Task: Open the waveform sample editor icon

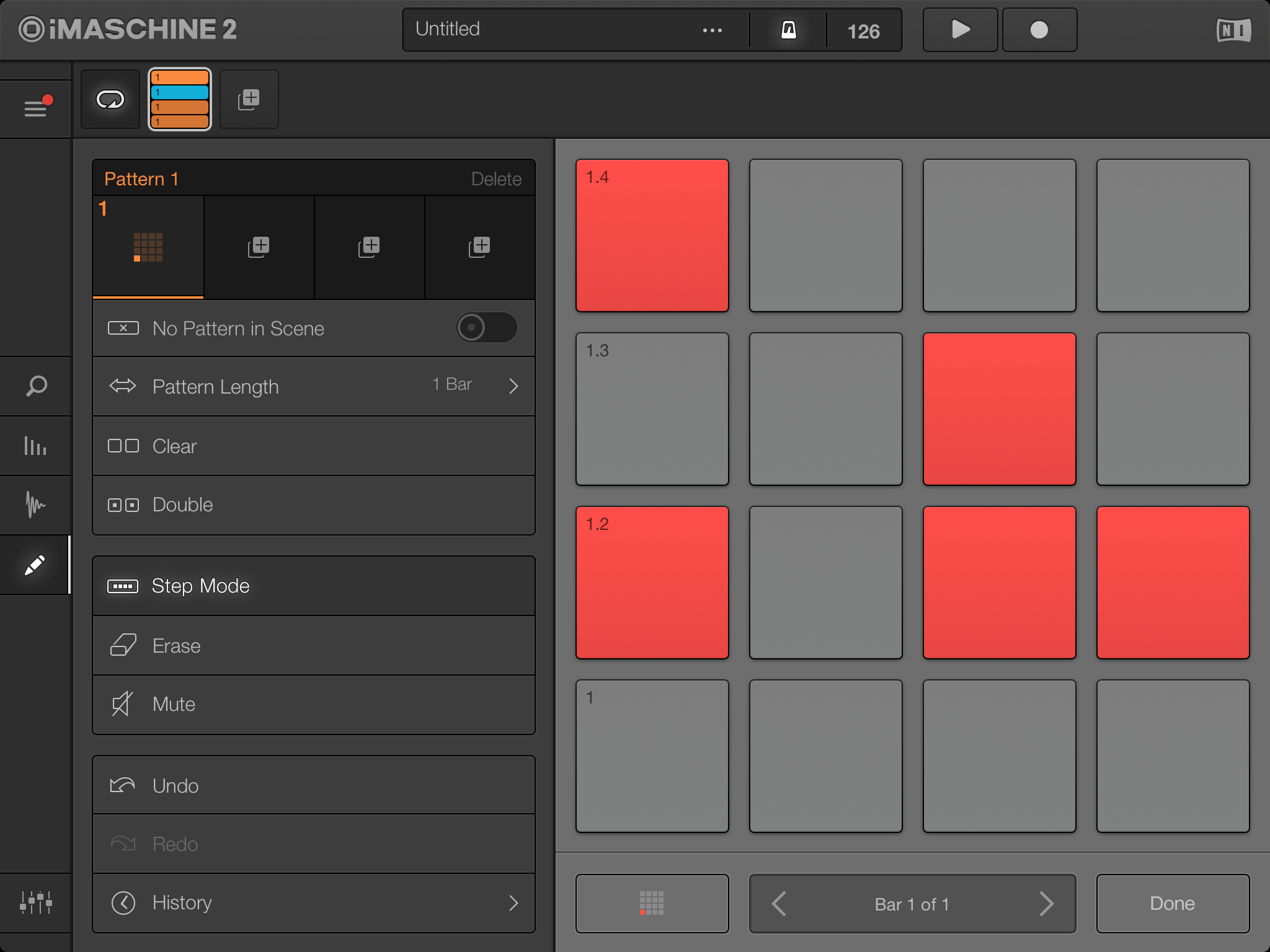Action: tap(36, 505)
